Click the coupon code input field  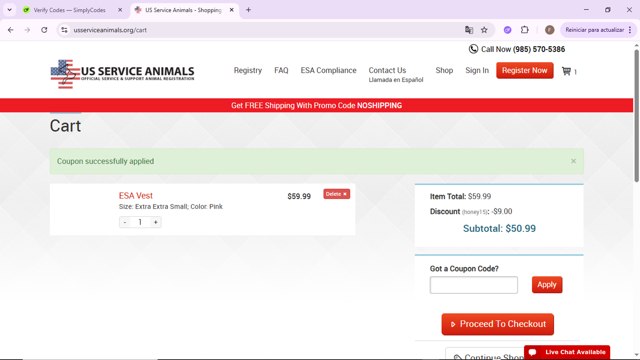point(473,285)
